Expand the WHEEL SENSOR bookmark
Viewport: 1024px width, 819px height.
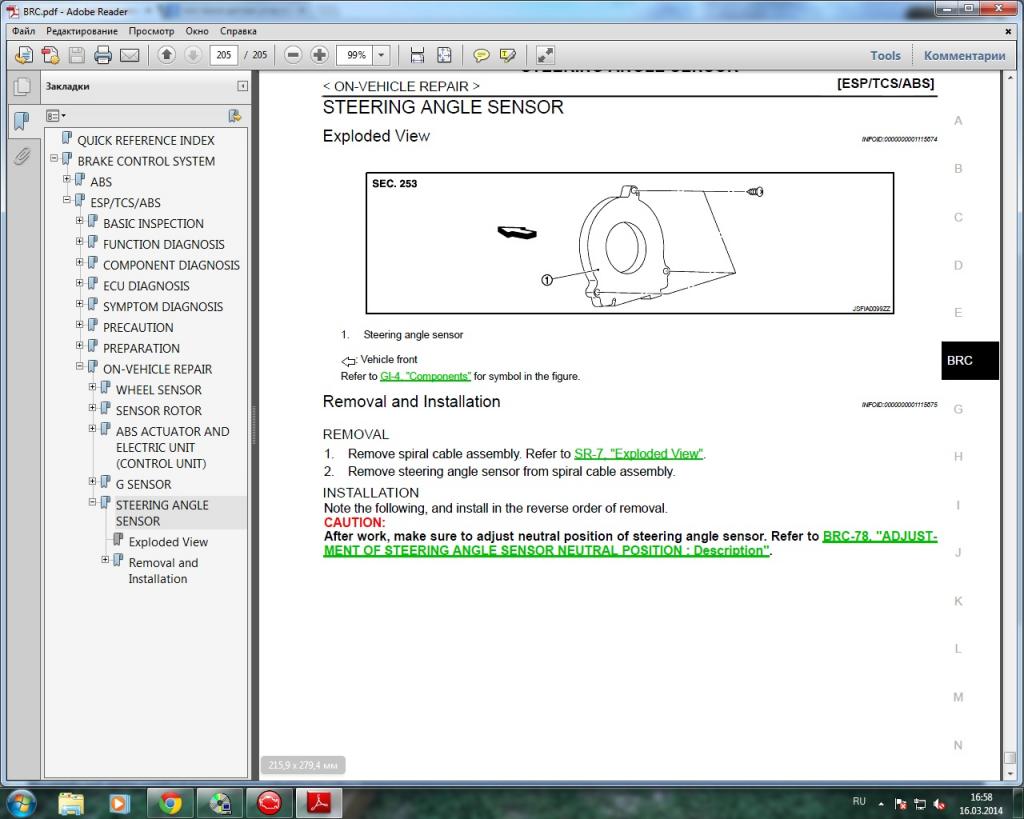click(93, 388)
